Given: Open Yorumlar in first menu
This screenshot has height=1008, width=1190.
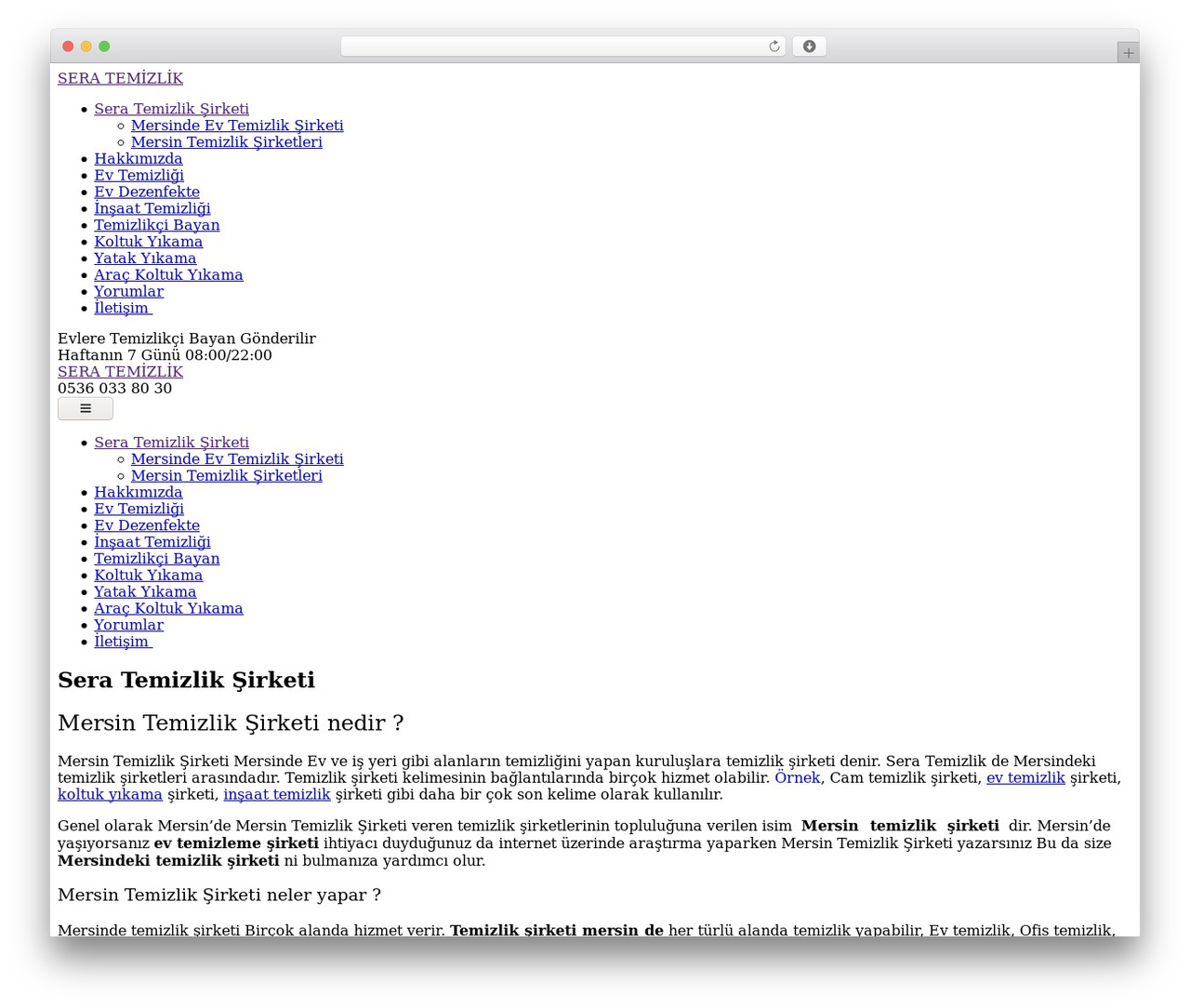Looking at the screenshot, I should point(128,292).
